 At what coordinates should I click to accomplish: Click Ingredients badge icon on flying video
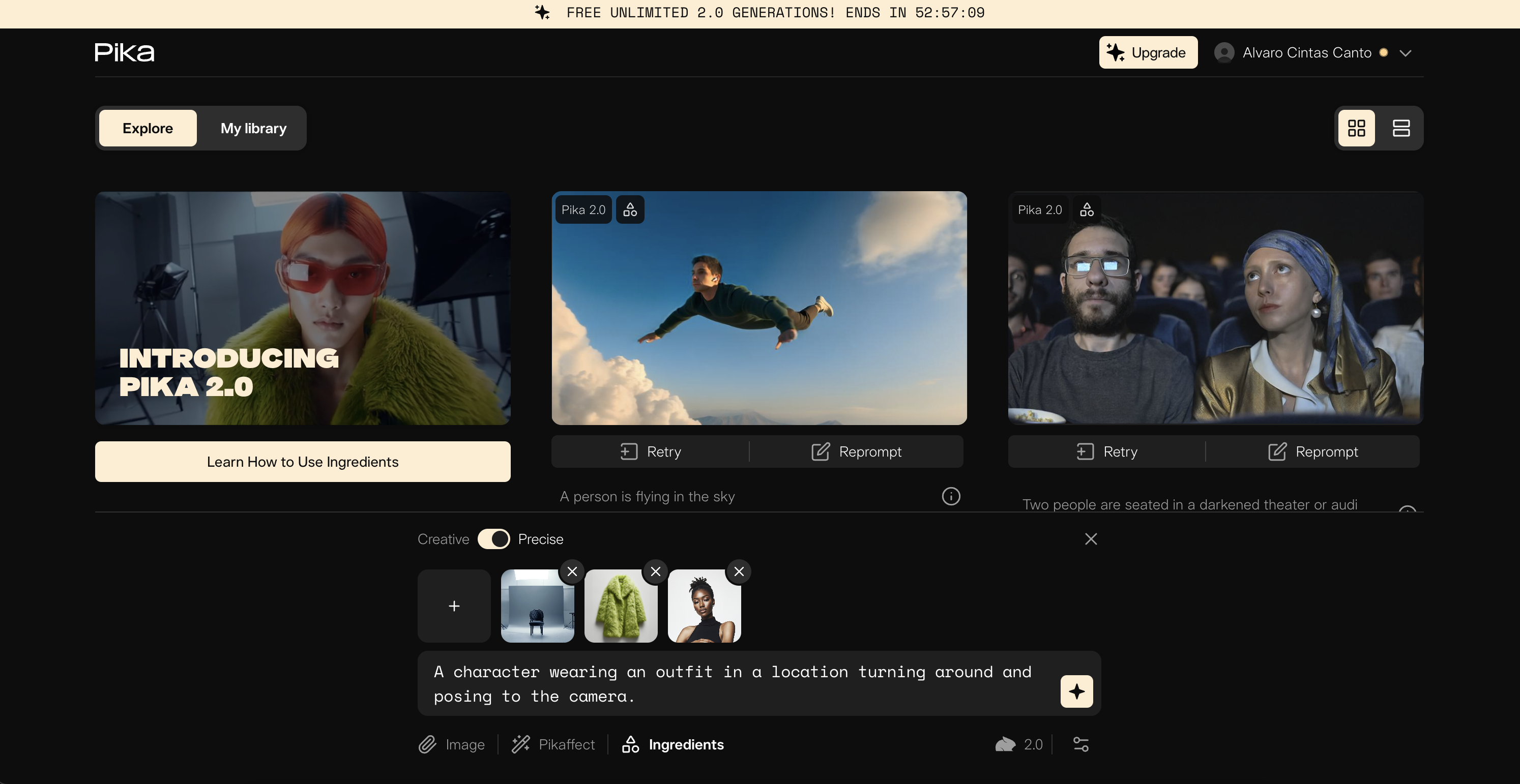point(630,209)
